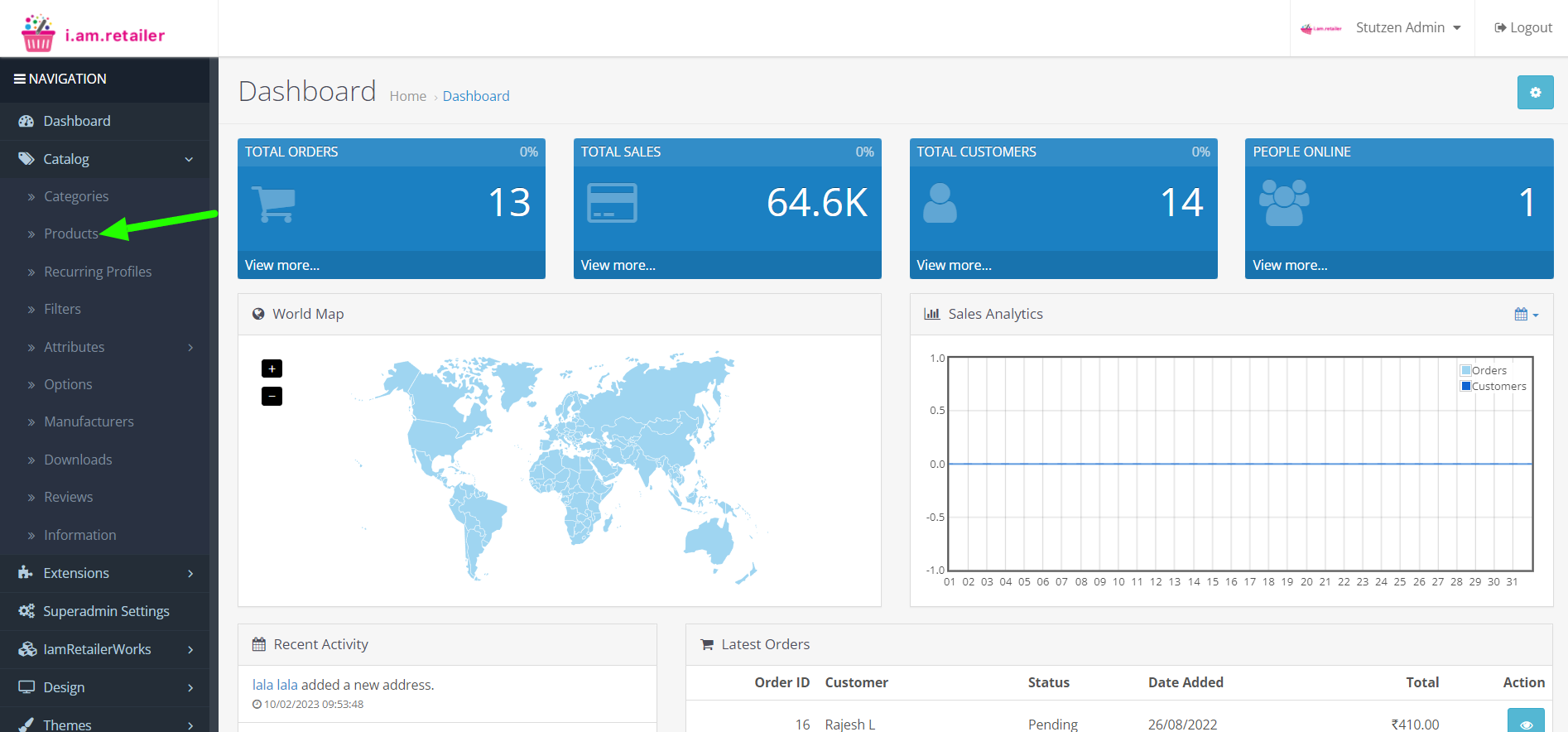1568x732 pixels.
Task: Expand the Attributes submenu arrow
Action: (x=190, y=347)
